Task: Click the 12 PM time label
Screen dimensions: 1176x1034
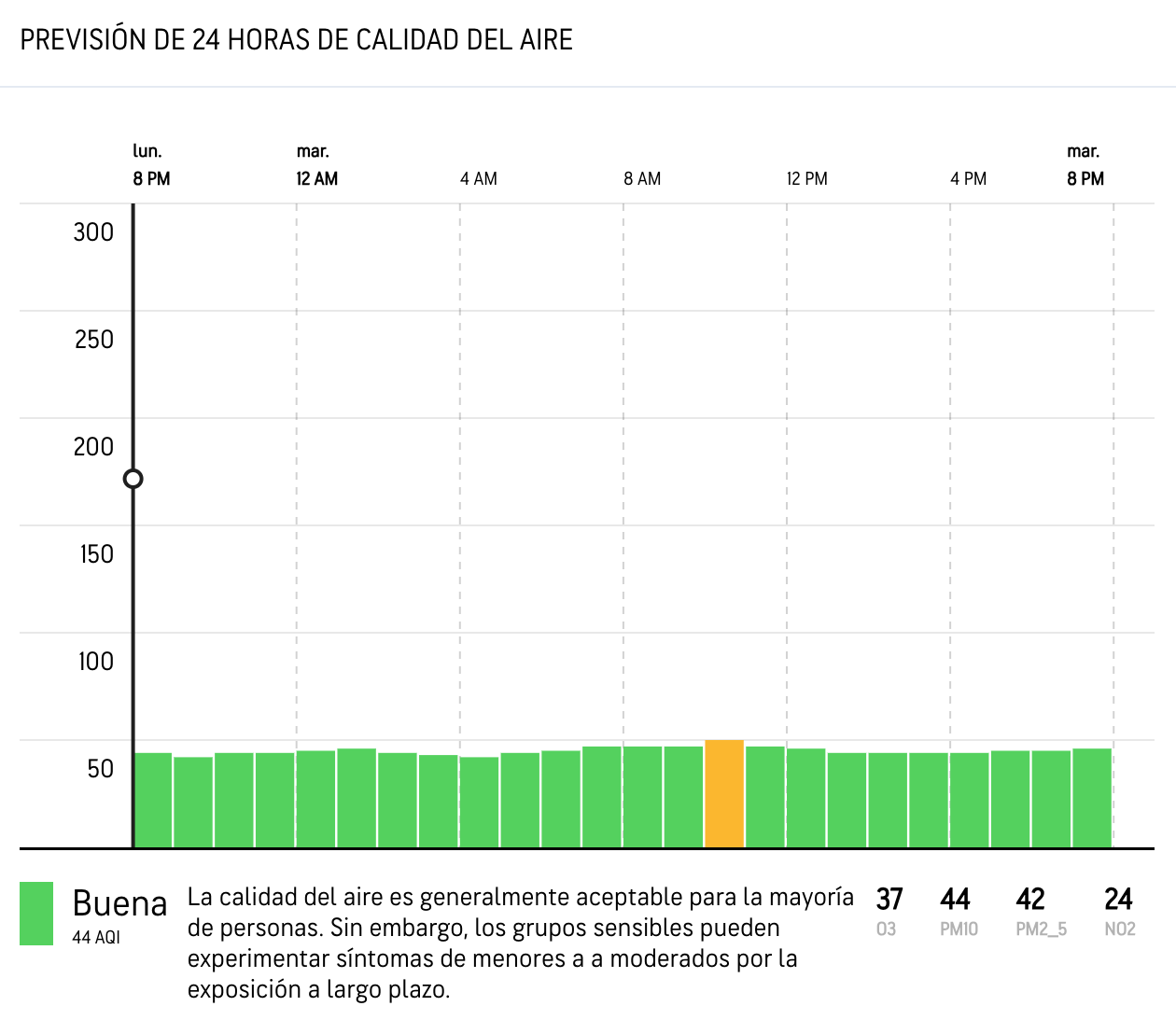Action: coord(806,178)
